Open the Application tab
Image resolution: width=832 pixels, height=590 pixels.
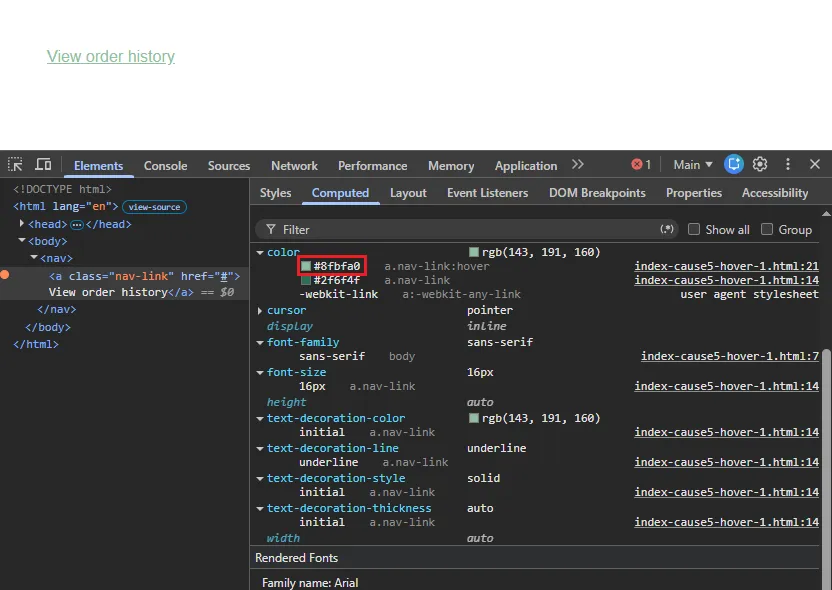[x=526, y=166]
